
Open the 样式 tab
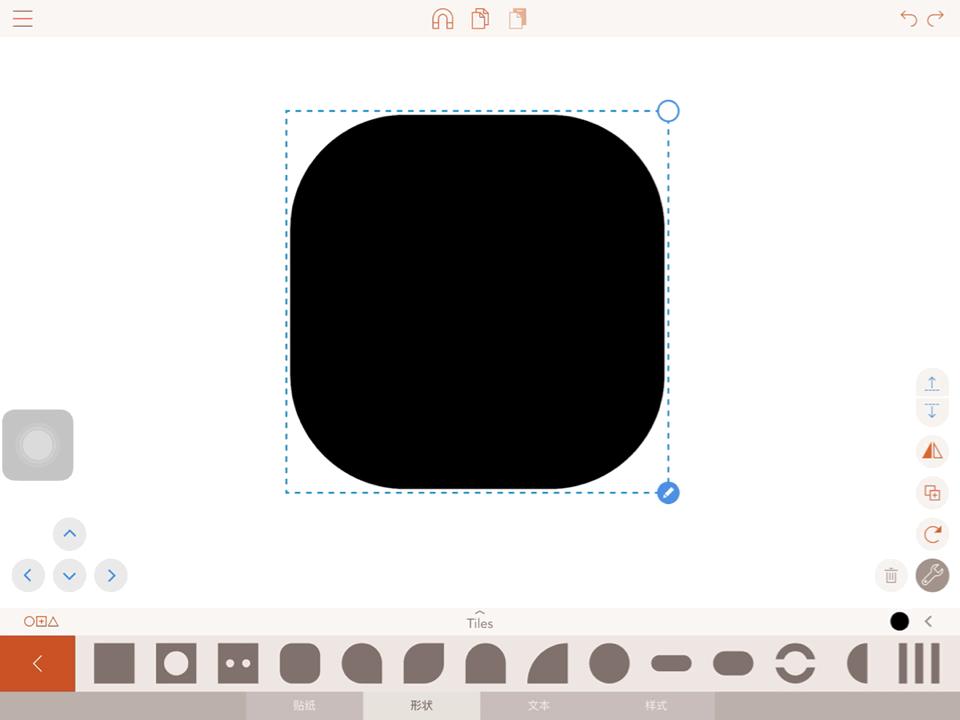click(x=655, y=705)
